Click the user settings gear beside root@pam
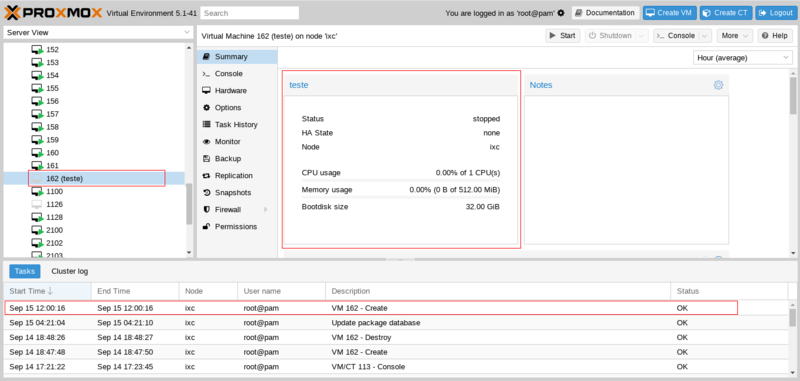This screenshot has height=381, width=800. [561, 13]
